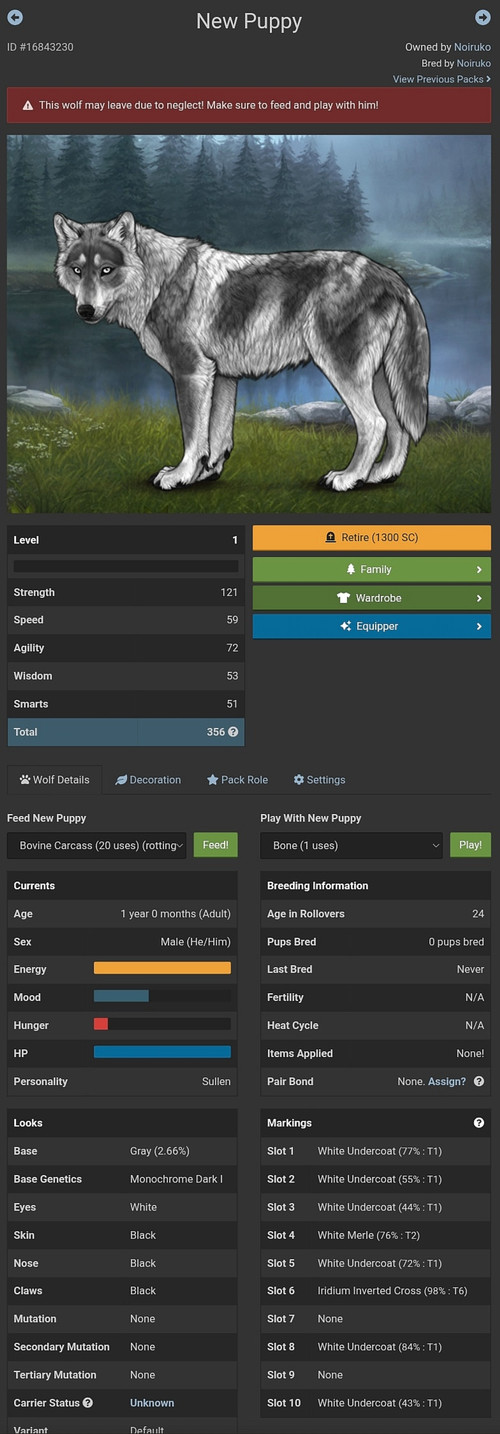This screenshot has width=500, height=1434.
Task: Open the play item dropdown showing Bone
Action: 351,845
